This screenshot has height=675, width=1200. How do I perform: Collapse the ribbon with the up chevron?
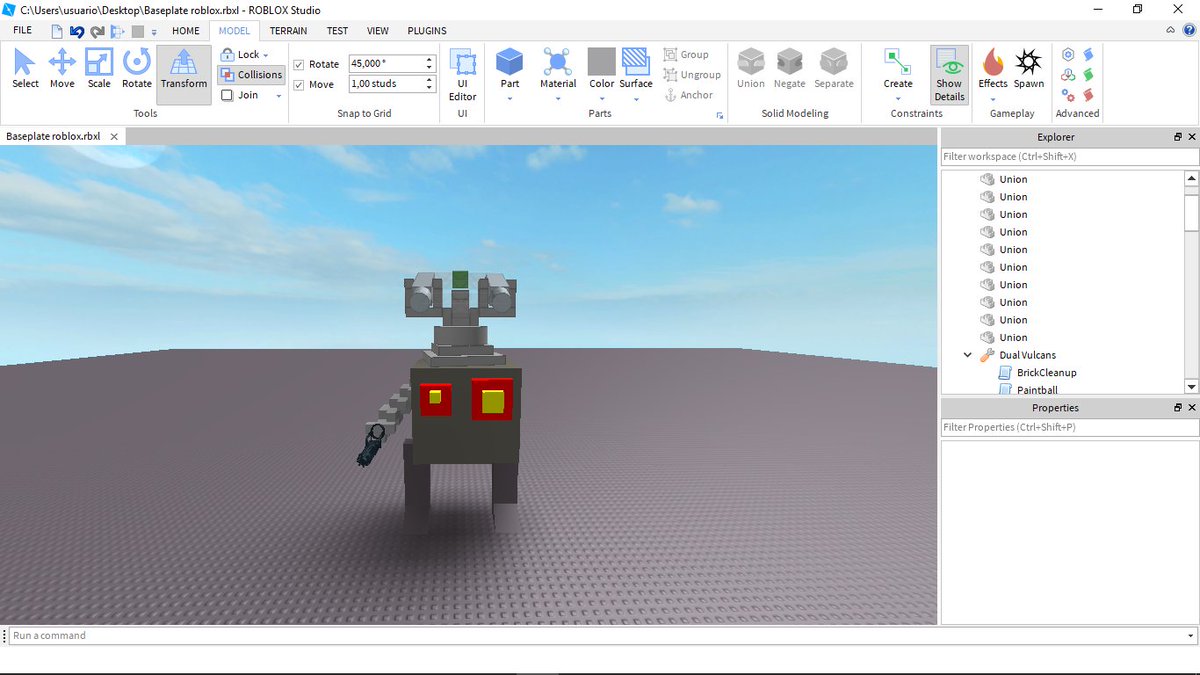[x=1171, y=31]
